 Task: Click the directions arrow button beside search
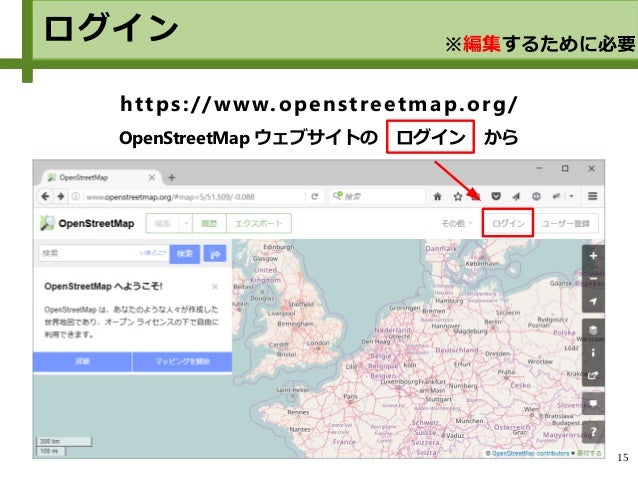[215, 254]
